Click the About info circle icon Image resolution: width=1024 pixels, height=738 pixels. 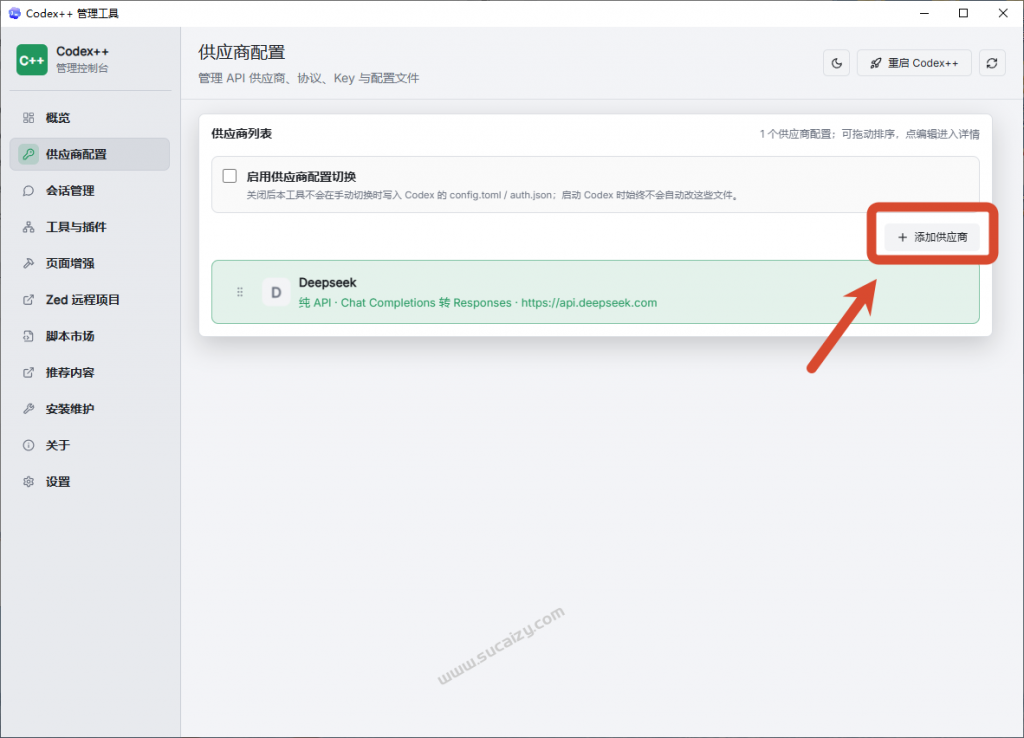tap(28, 445)
